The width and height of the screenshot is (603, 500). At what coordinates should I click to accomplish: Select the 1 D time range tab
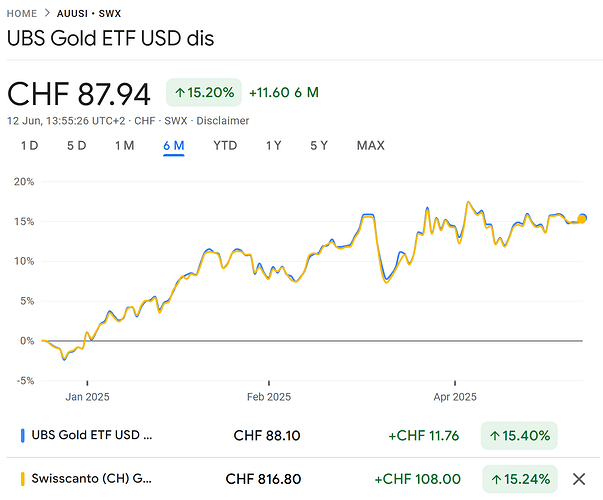(30, 146)
